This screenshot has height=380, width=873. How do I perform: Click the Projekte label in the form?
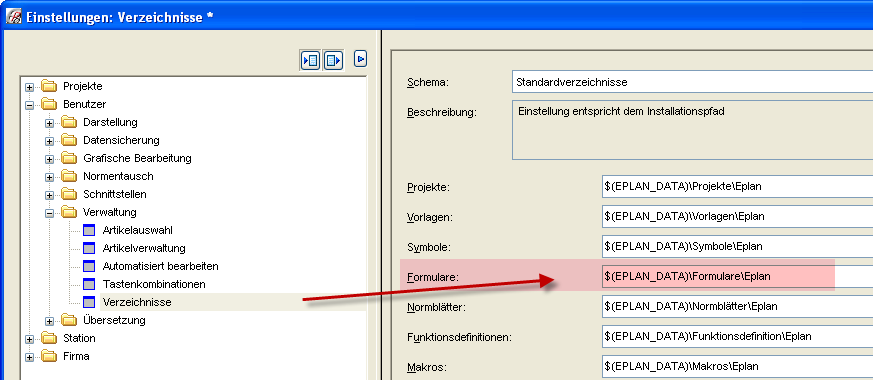[428, 187]
